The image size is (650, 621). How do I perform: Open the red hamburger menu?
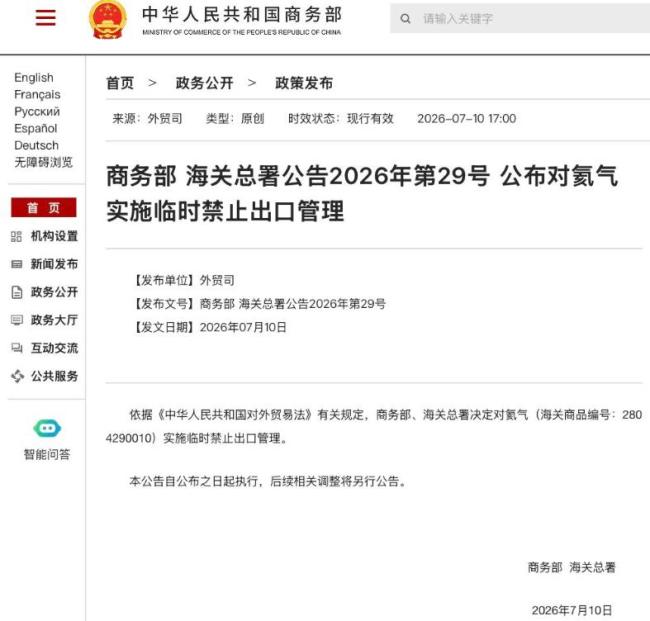(x=46, y=18)
